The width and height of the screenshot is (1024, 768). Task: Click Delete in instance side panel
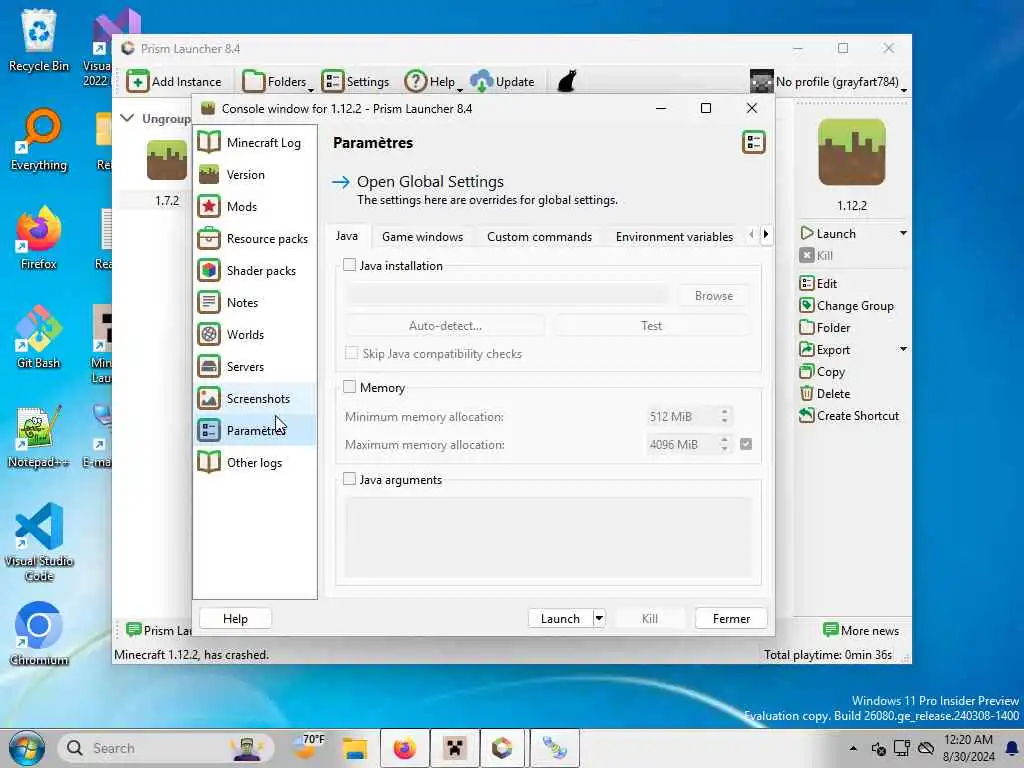[x=825, y=394]
